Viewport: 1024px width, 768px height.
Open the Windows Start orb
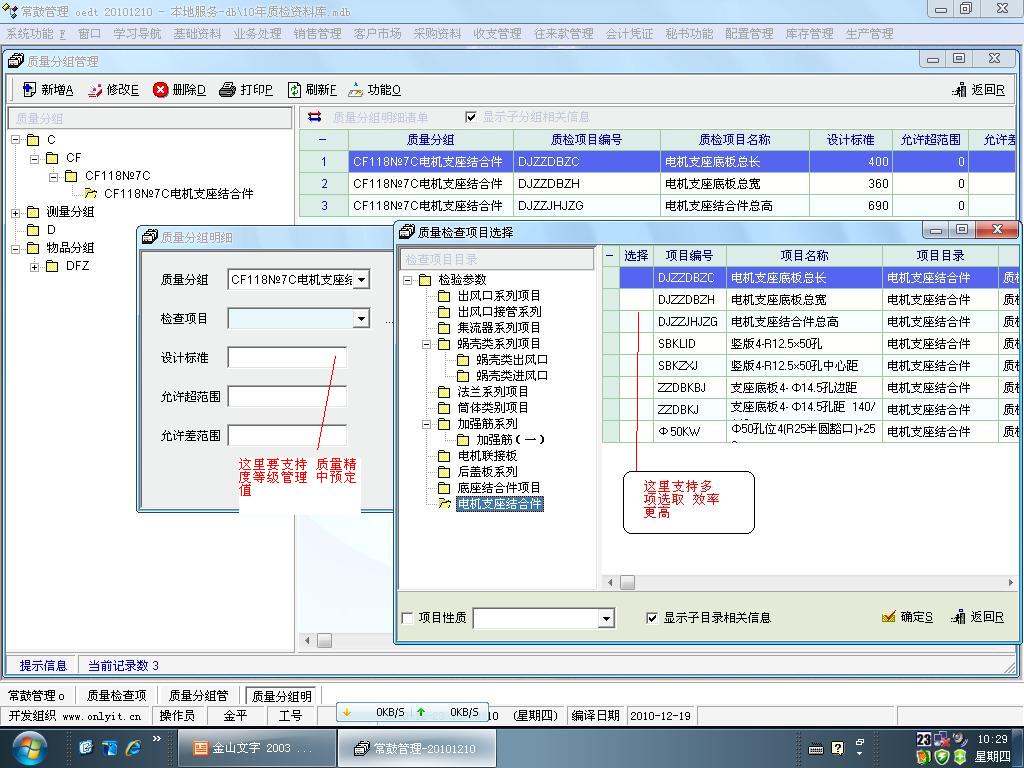(x=29, y=747)
